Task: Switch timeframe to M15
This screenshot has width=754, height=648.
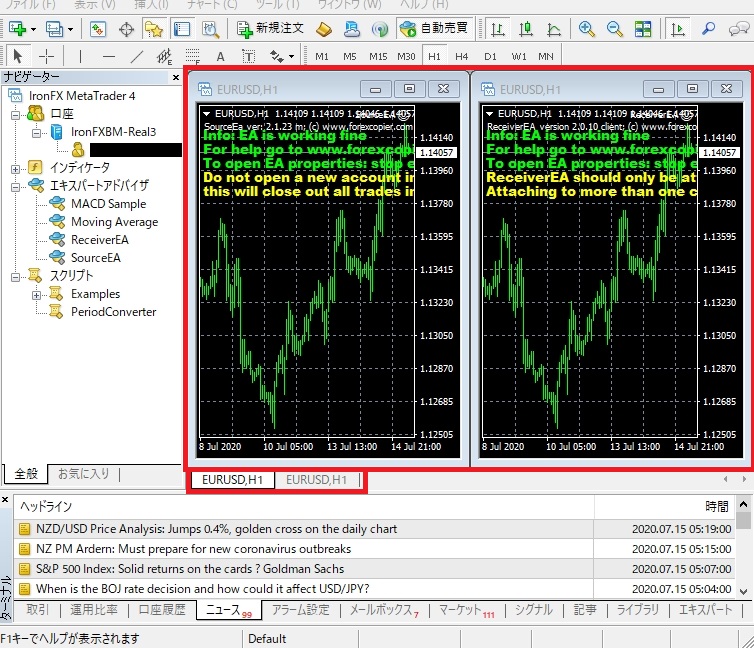Action: (378, 57)
